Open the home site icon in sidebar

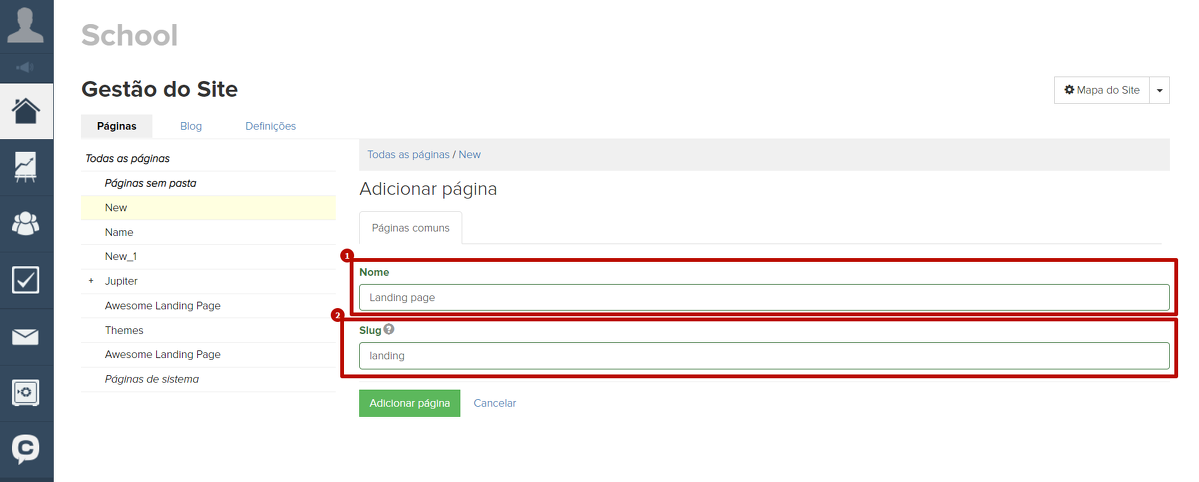coord(26,110)
